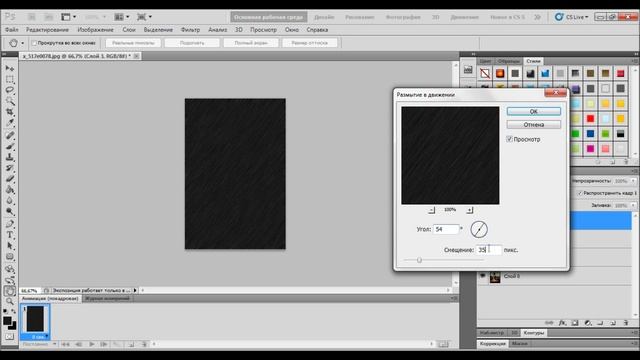Select the Brush tool
The height and width of the screenshot is (360, 640).
pyautogui.click(x=10, y=146)
